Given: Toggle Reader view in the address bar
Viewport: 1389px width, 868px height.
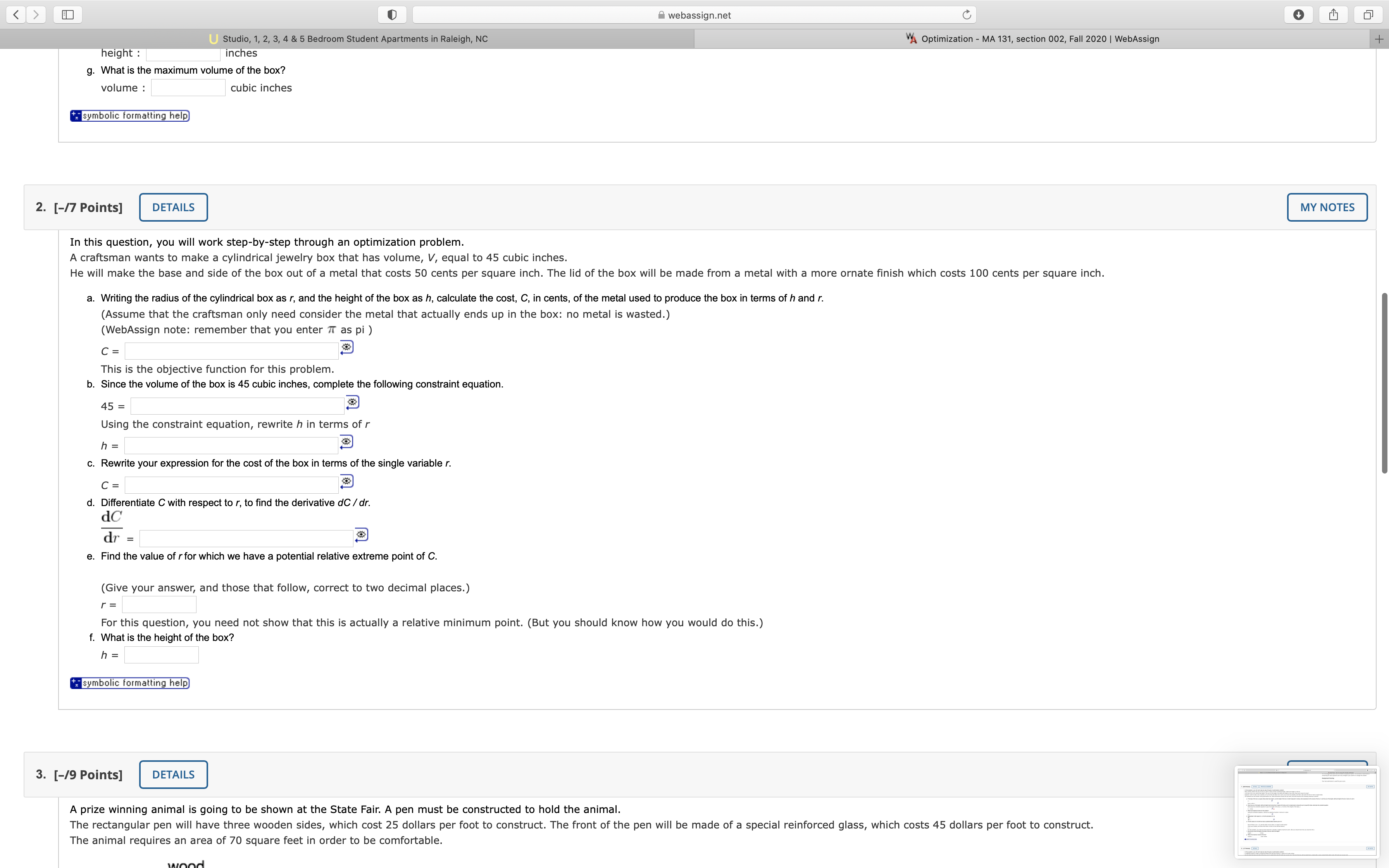Looking at the screenshot, I should tap(392, 14).
